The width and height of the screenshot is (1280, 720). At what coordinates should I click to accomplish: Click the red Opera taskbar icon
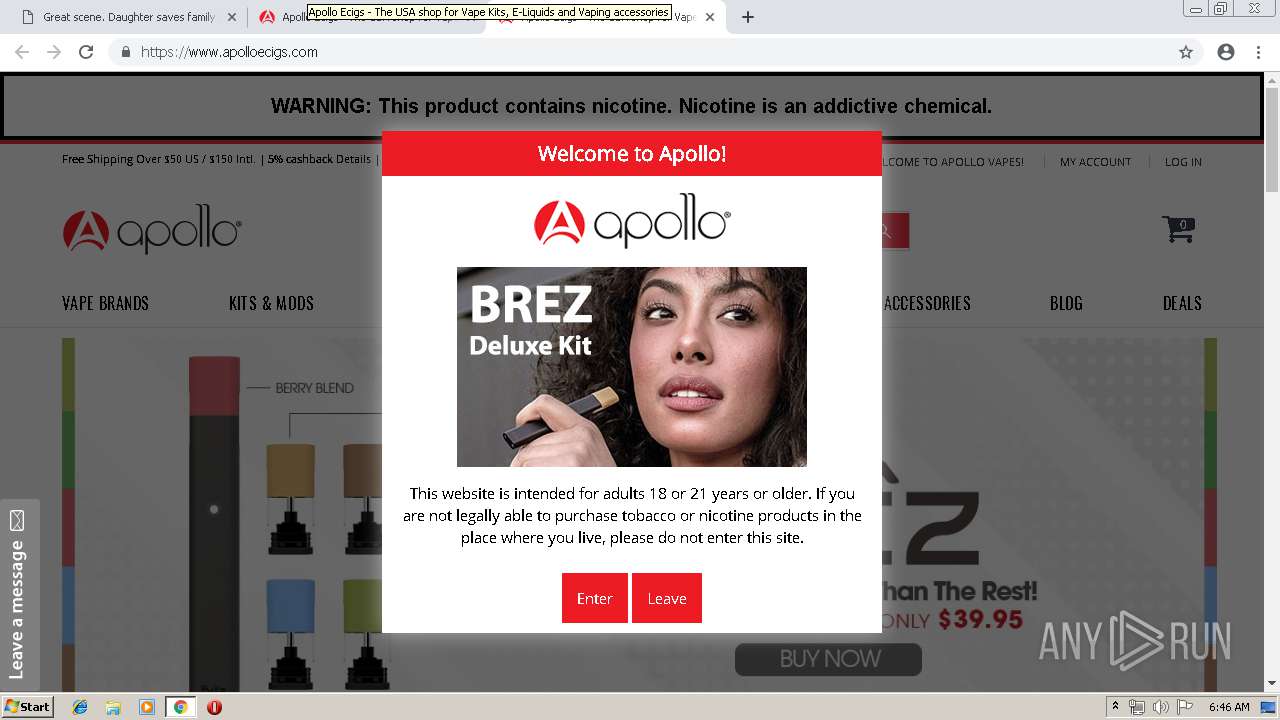point(214,707)
